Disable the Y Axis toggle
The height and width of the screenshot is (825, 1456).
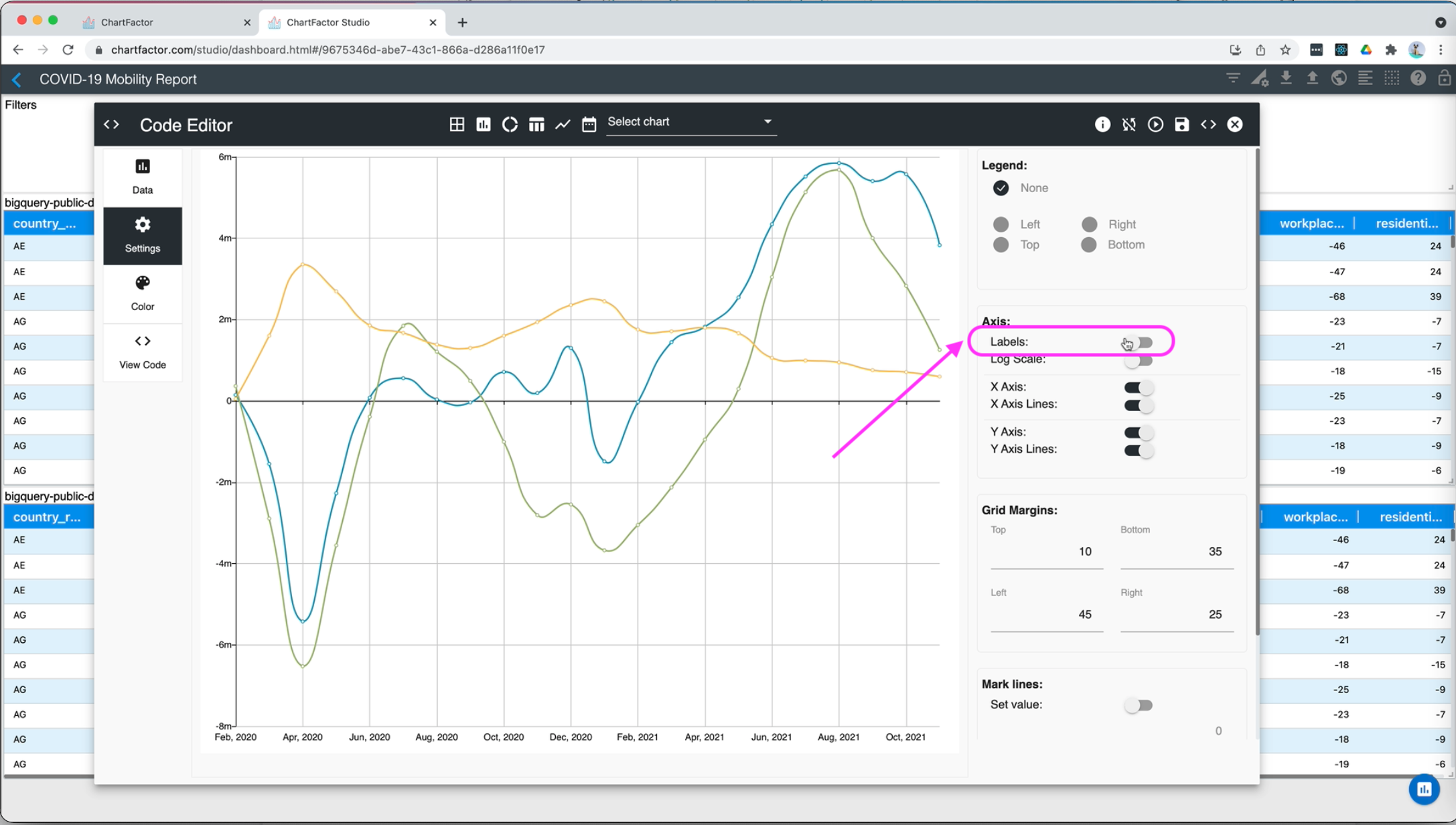click(x=1138, y=433)
